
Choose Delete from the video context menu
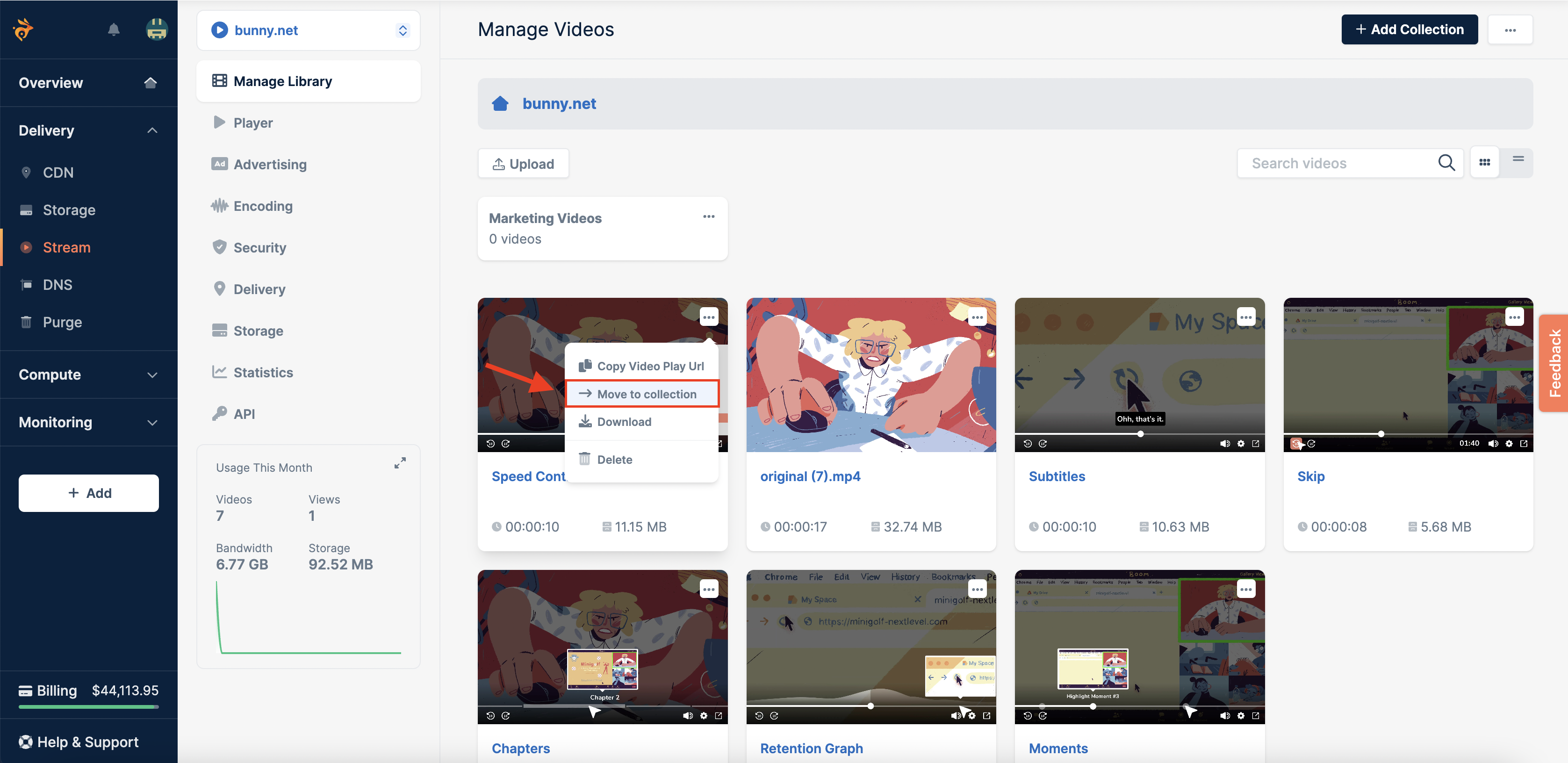coord(613,459)
